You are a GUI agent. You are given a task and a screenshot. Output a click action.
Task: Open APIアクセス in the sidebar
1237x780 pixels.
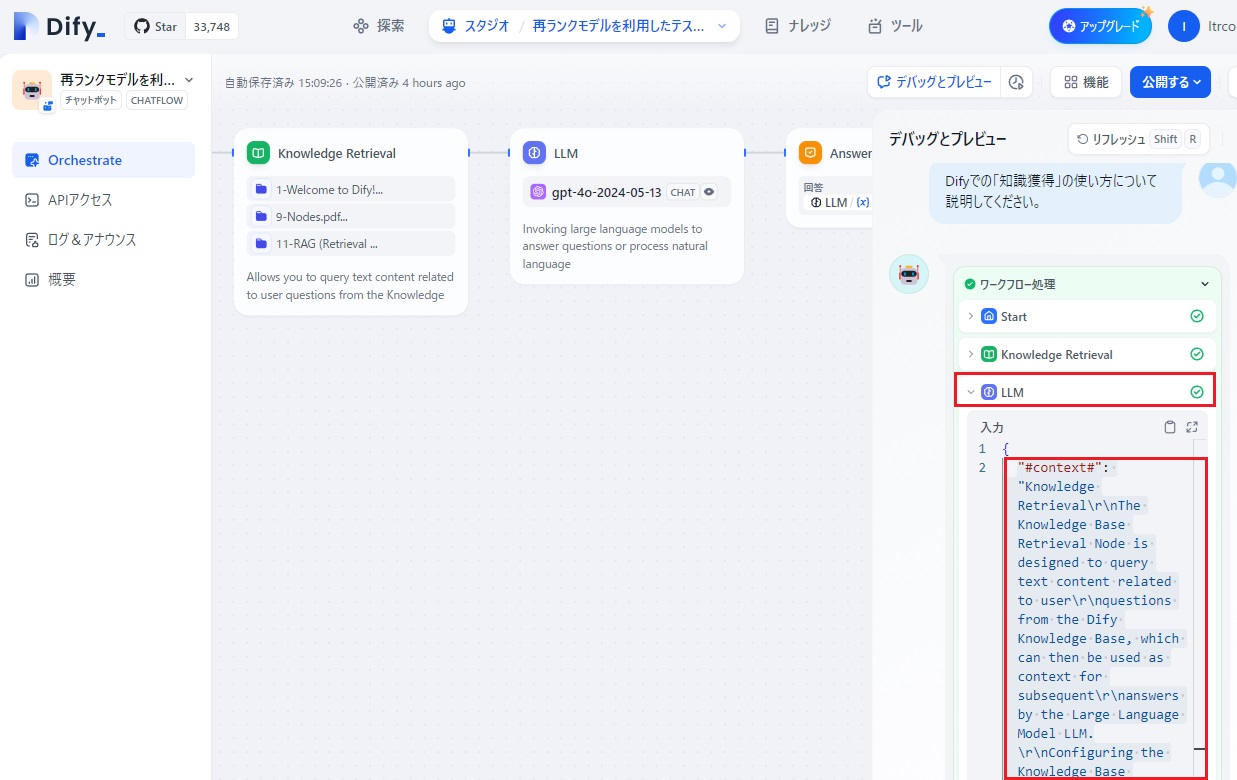pos(103,200)
